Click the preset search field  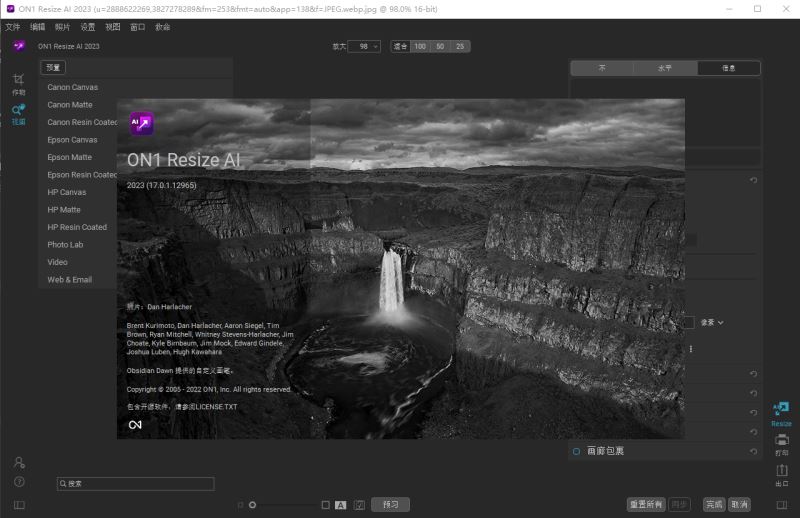point(136,484)
